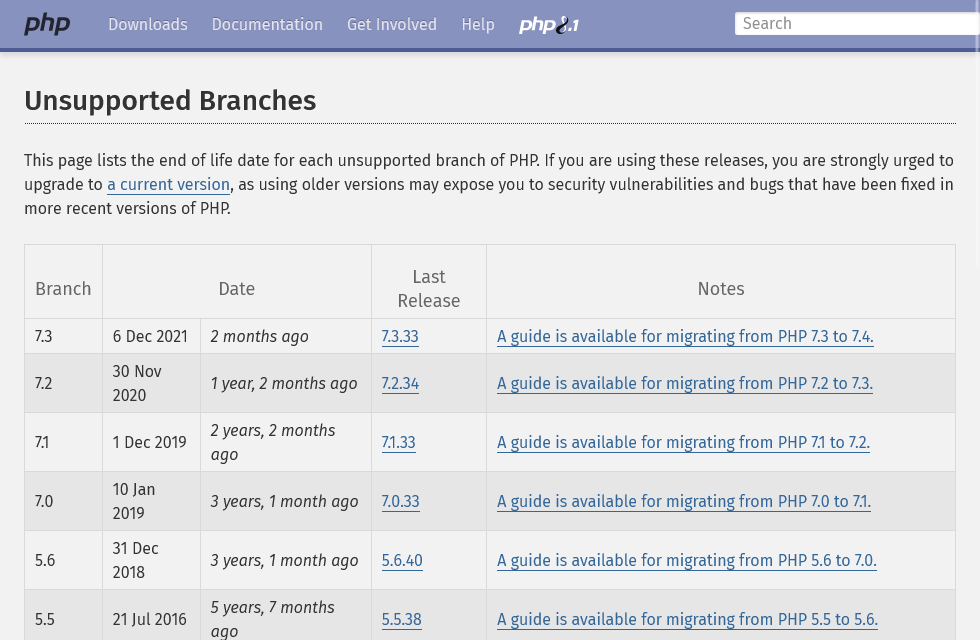This screenshot has height=640, width=980.
Task: Open the 7.0.33 release link
Action: point(401,501)
